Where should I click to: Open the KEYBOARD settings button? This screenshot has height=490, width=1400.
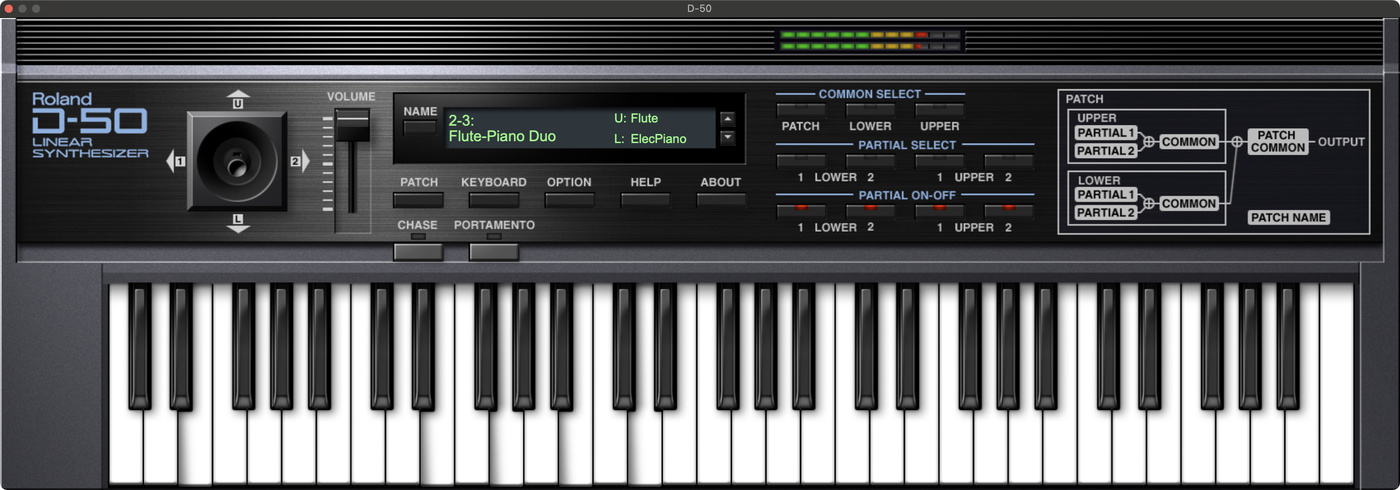[x=494, y=199]
